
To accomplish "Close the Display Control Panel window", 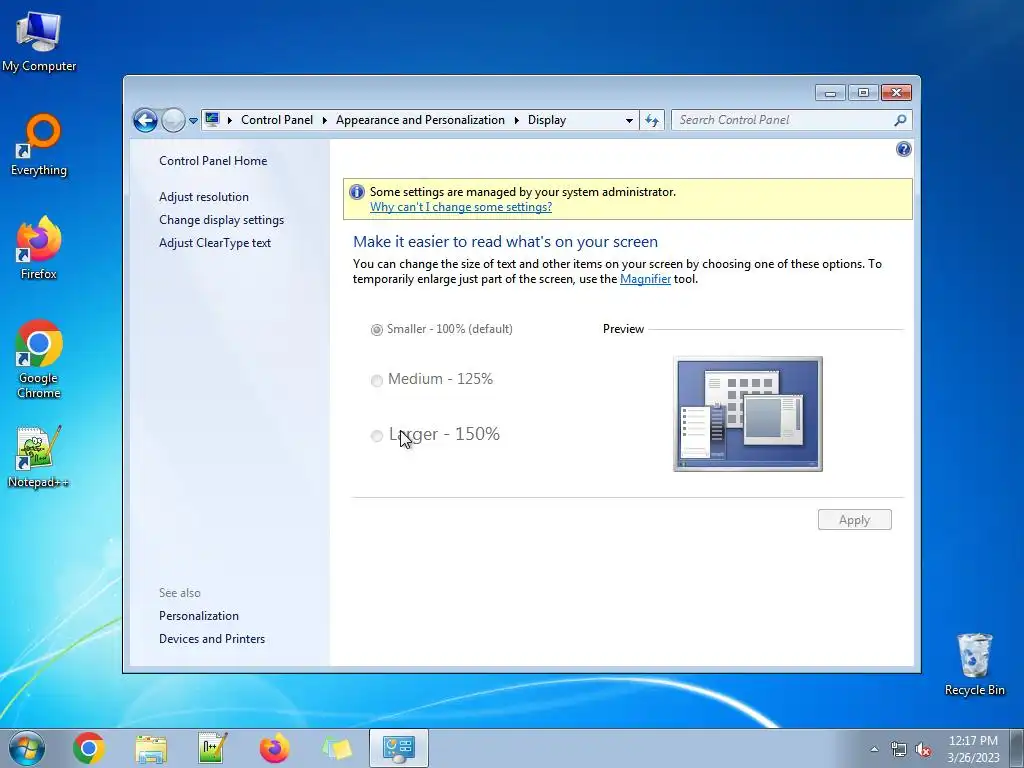I will pyautogui.click(x=896, y=93).
